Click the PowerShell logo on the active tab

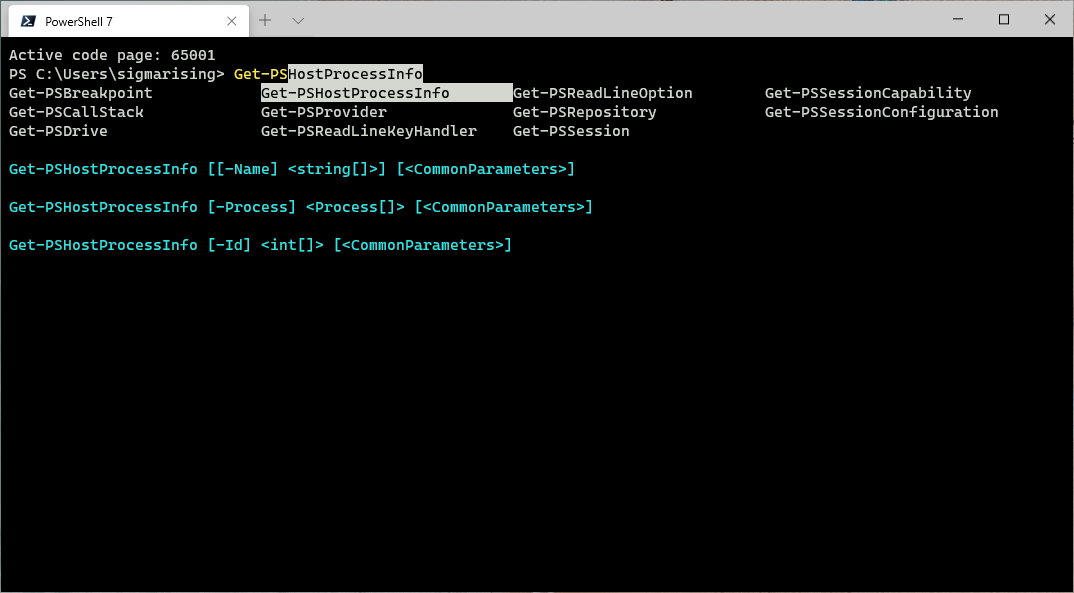point(28,20)
